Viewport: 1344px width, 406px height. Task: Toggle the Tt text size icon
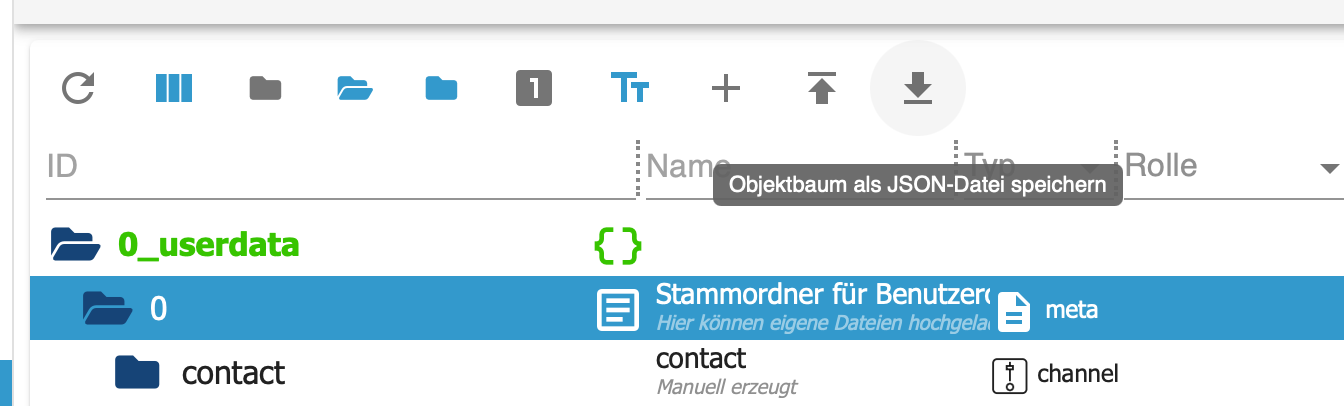pos(630,89)
